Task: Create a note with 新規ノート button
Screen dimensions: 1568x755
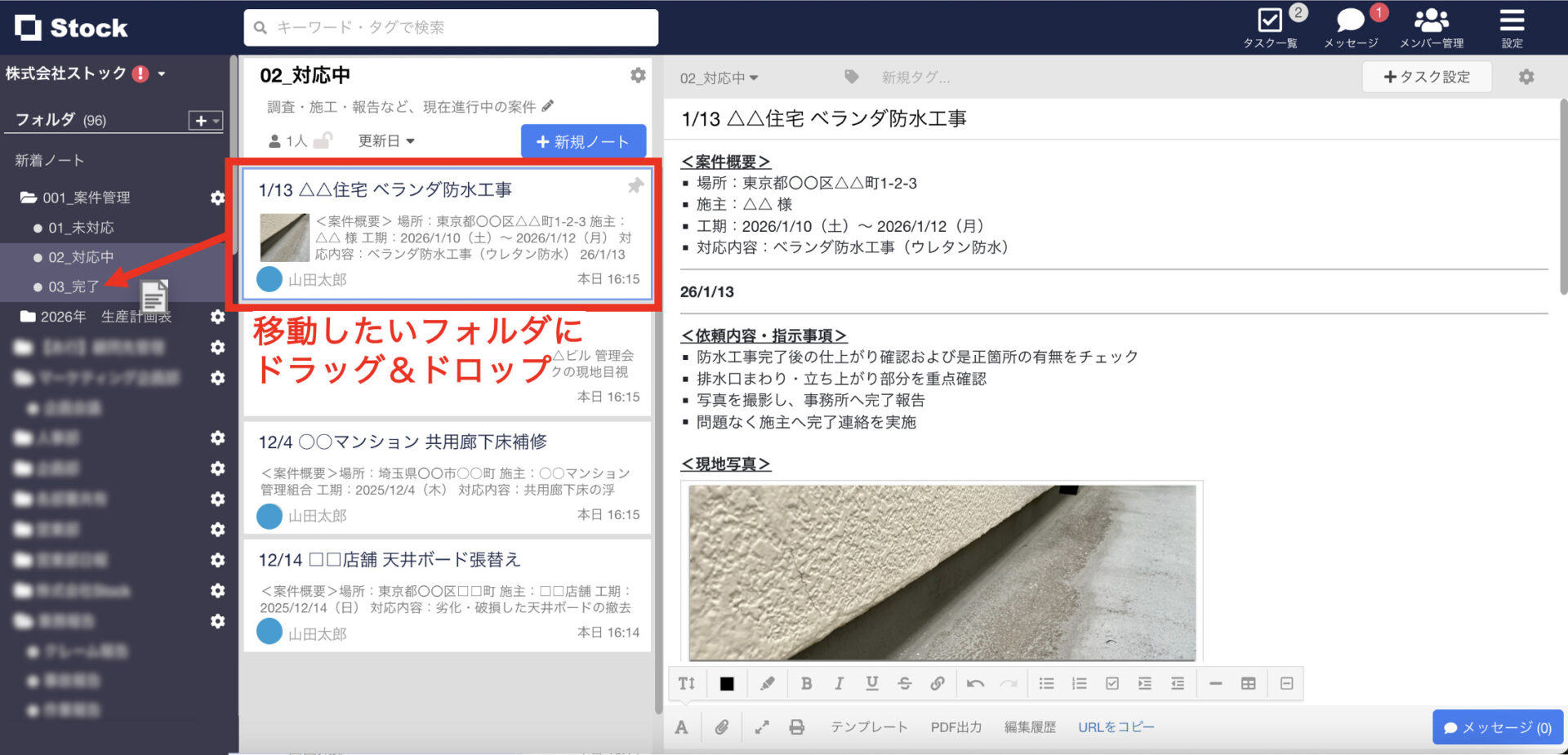Action: click(x=582, y=140)
